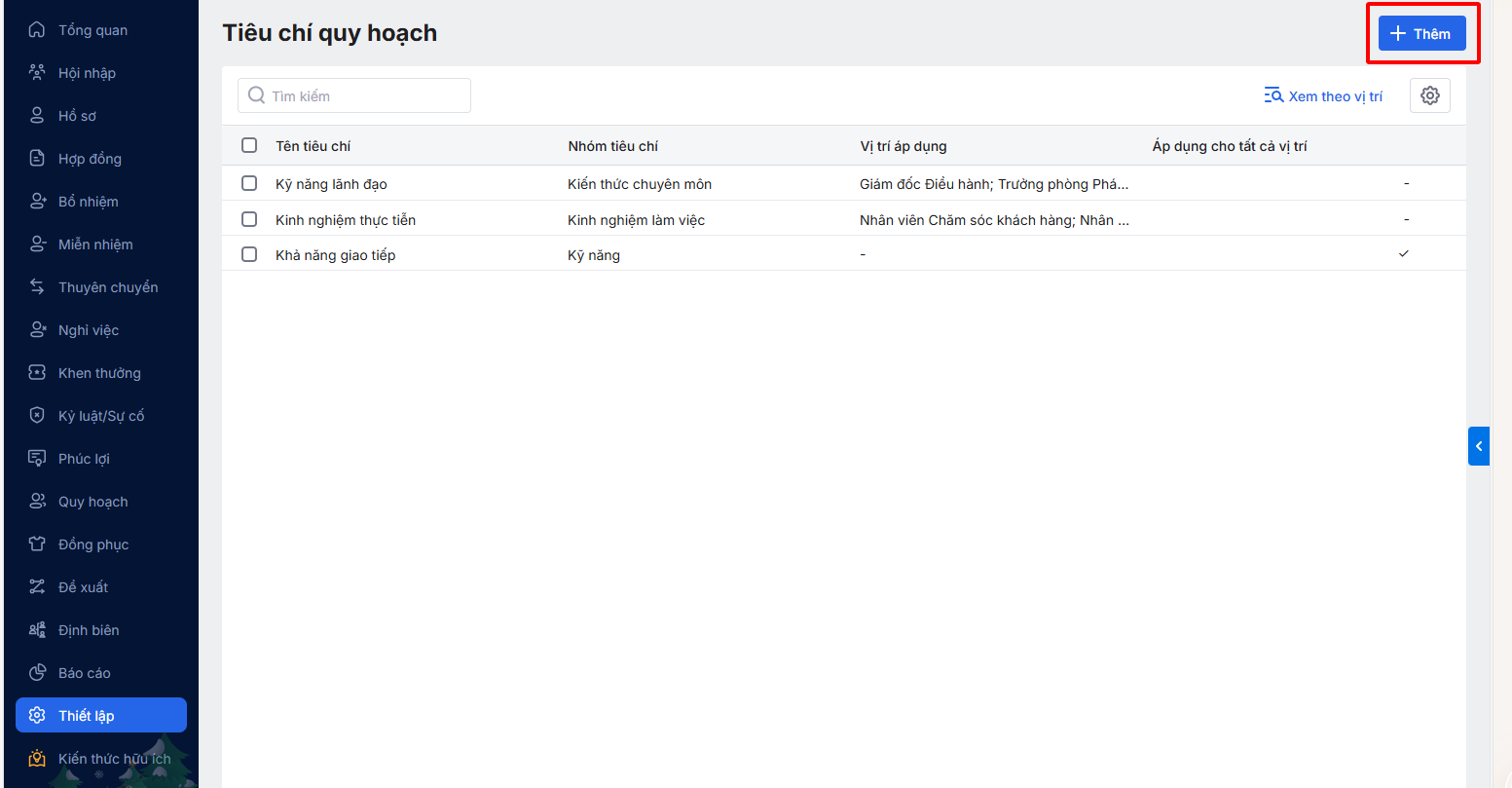Click the Báo cáo pie chart icon
Image resolution: width=1512 pixels, height=788 pixels.
(x=37, y=673)
